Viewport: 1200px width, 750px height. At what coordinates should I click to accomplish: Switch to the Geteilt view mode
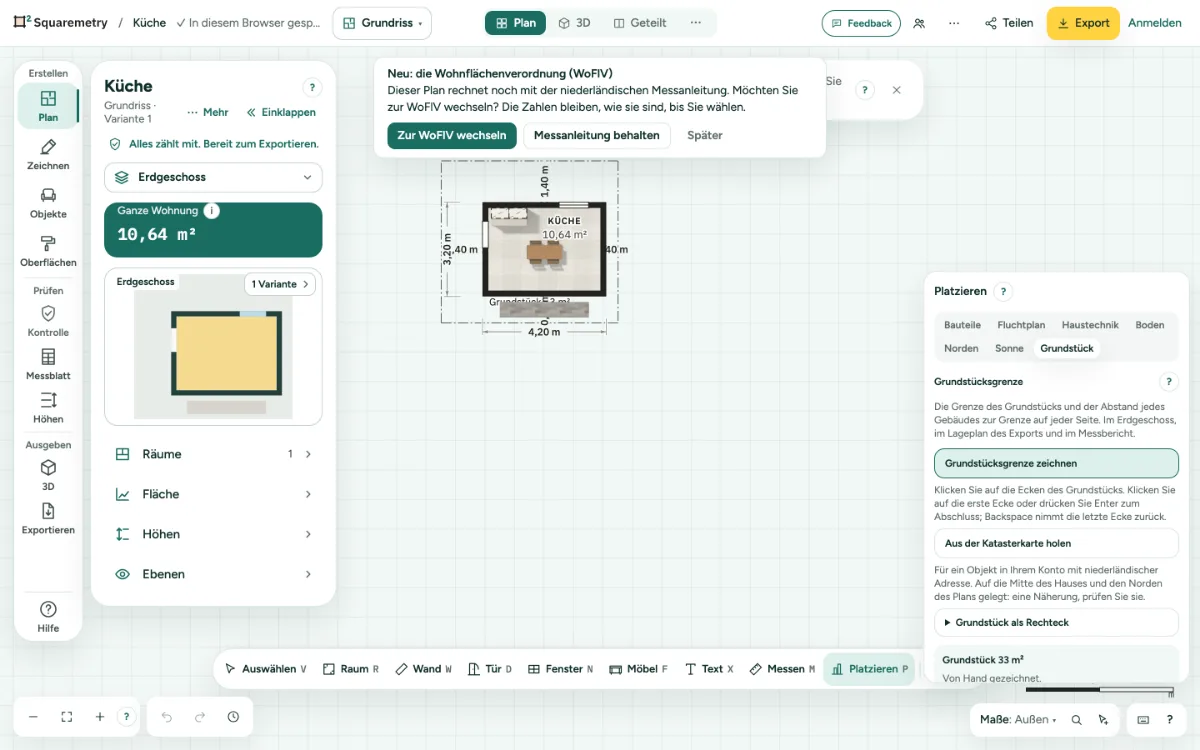[x=640, y=23]
